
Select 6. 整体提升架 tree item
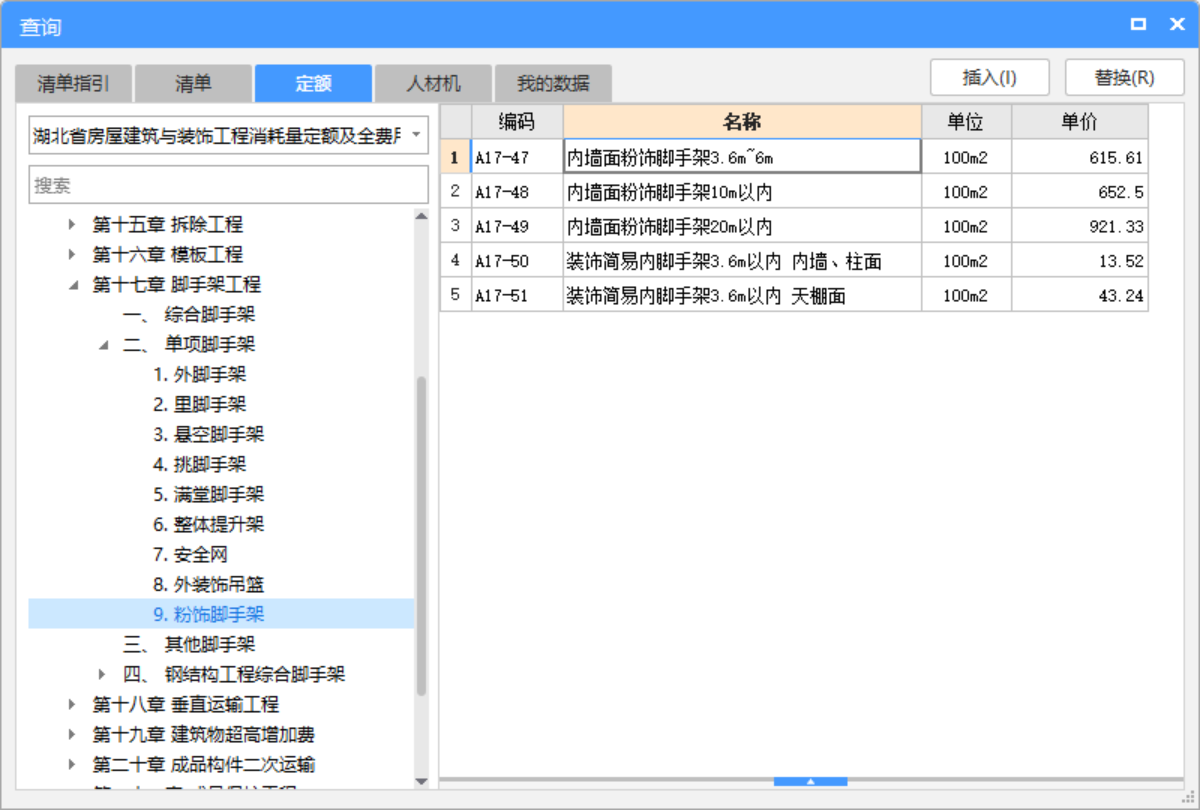[209, 525]
